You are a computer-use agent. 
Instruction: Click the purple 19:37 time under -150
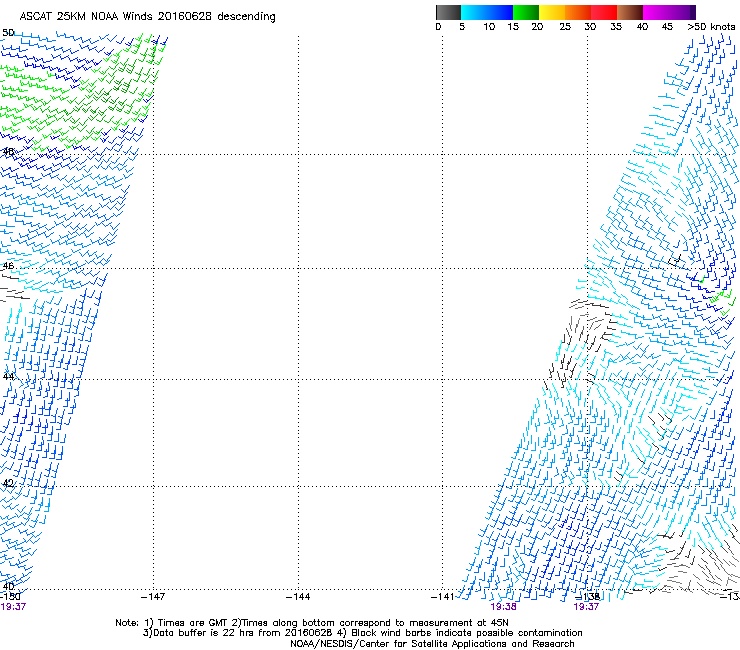pos(13,607)
